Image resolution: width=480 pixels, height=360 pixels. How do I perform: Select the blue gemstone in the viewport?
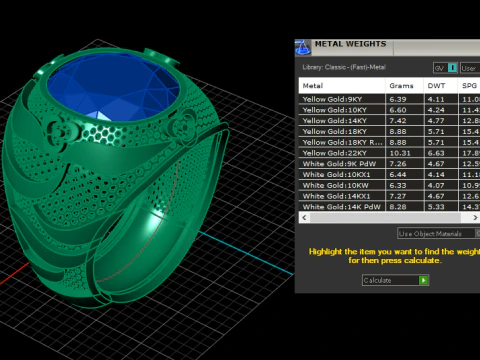click(113, 87)
